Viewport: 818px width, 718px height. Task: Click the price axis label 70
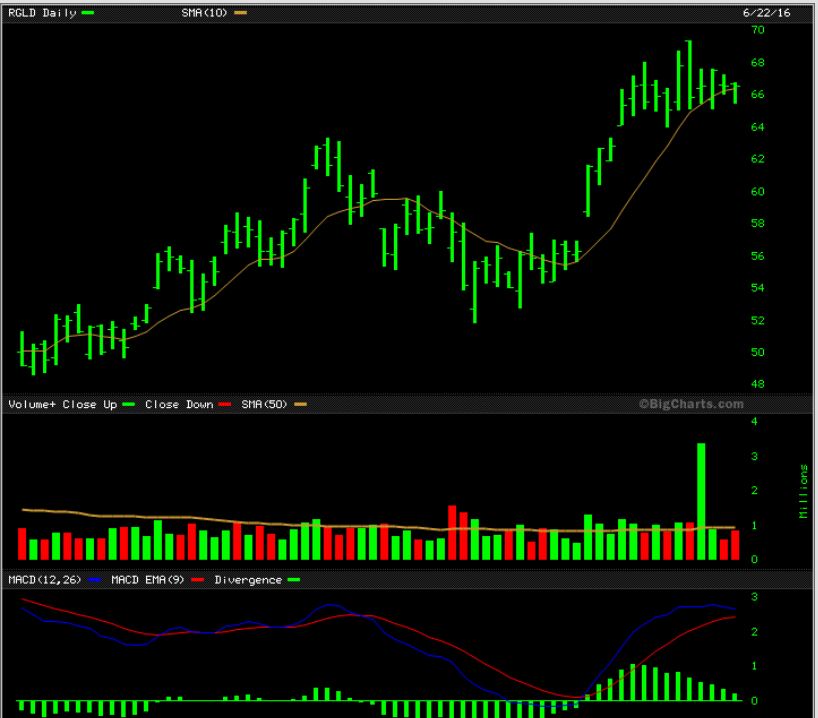pyautogui.click(x=757, y=30)
